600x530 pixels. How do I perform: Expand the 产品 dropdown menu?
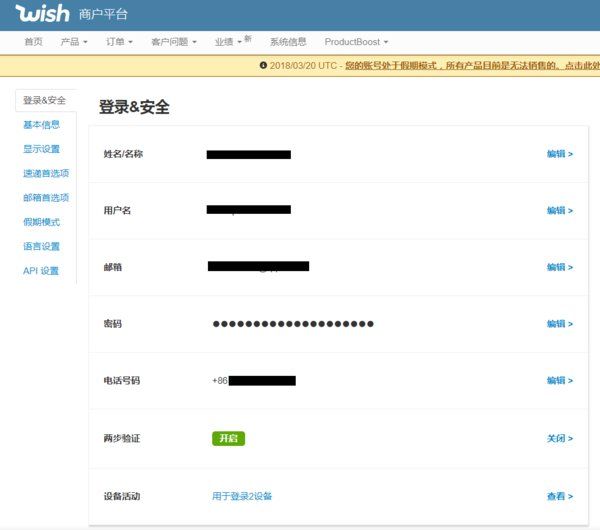coord(74,42)
